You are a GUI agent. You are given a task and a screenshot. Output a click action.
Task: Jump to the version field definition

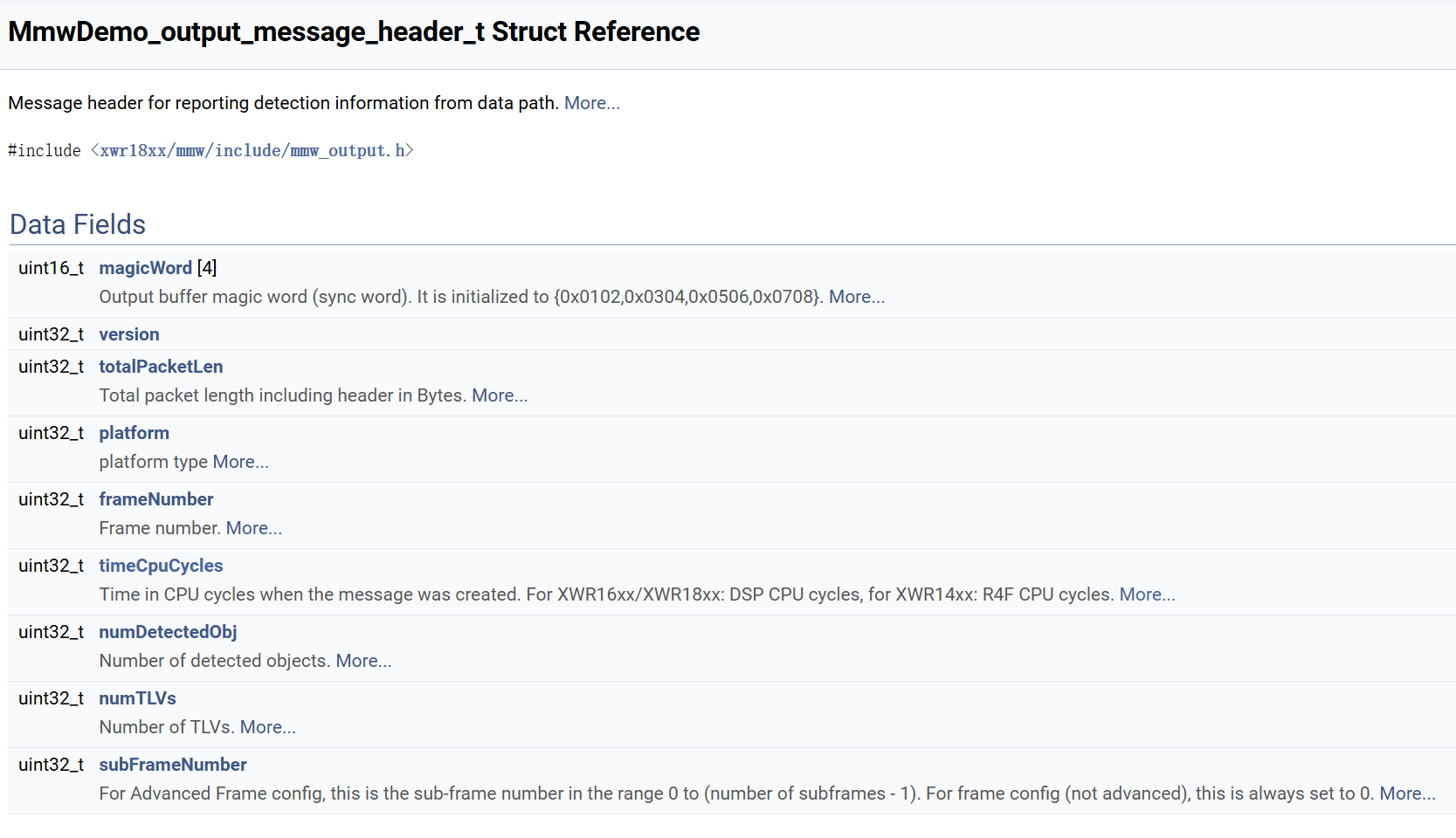[129, 334]
